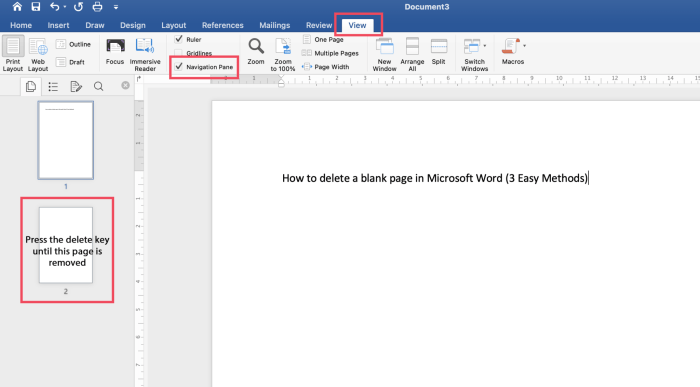Show thumbnails pane tab in navigation
700x387 pixels.
[31, 86]
